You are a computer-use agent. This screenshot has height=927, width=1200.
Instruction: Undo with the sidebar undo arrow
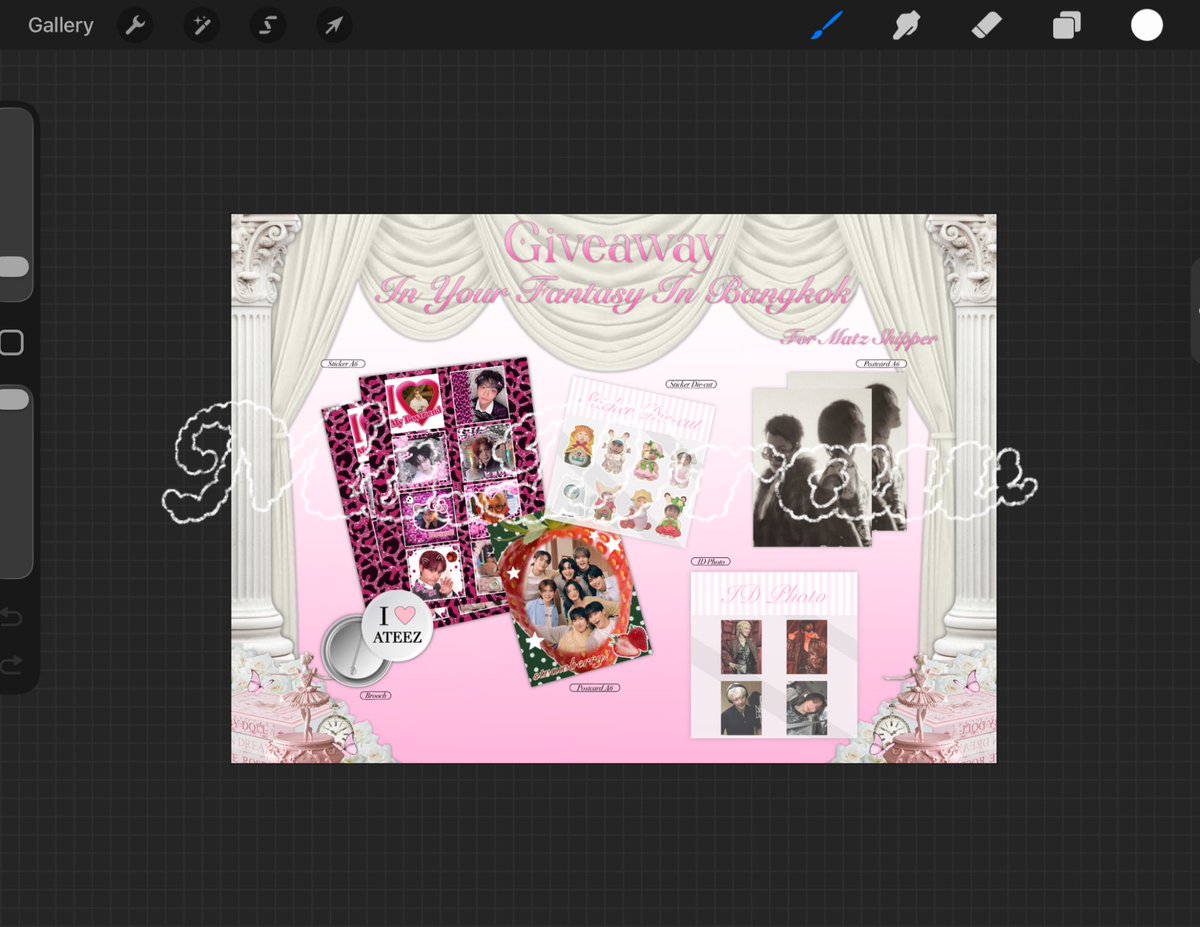coord(11,617)
